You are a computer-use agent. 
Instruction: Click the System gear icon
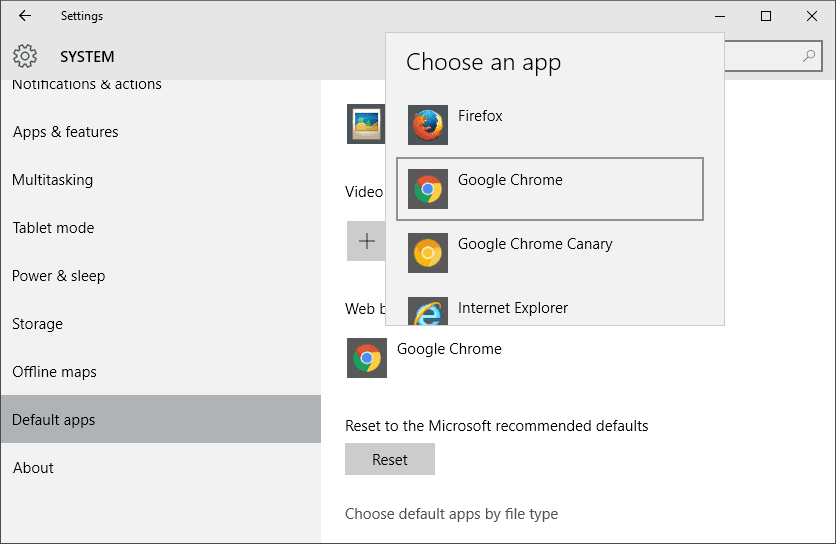point(25,55)
